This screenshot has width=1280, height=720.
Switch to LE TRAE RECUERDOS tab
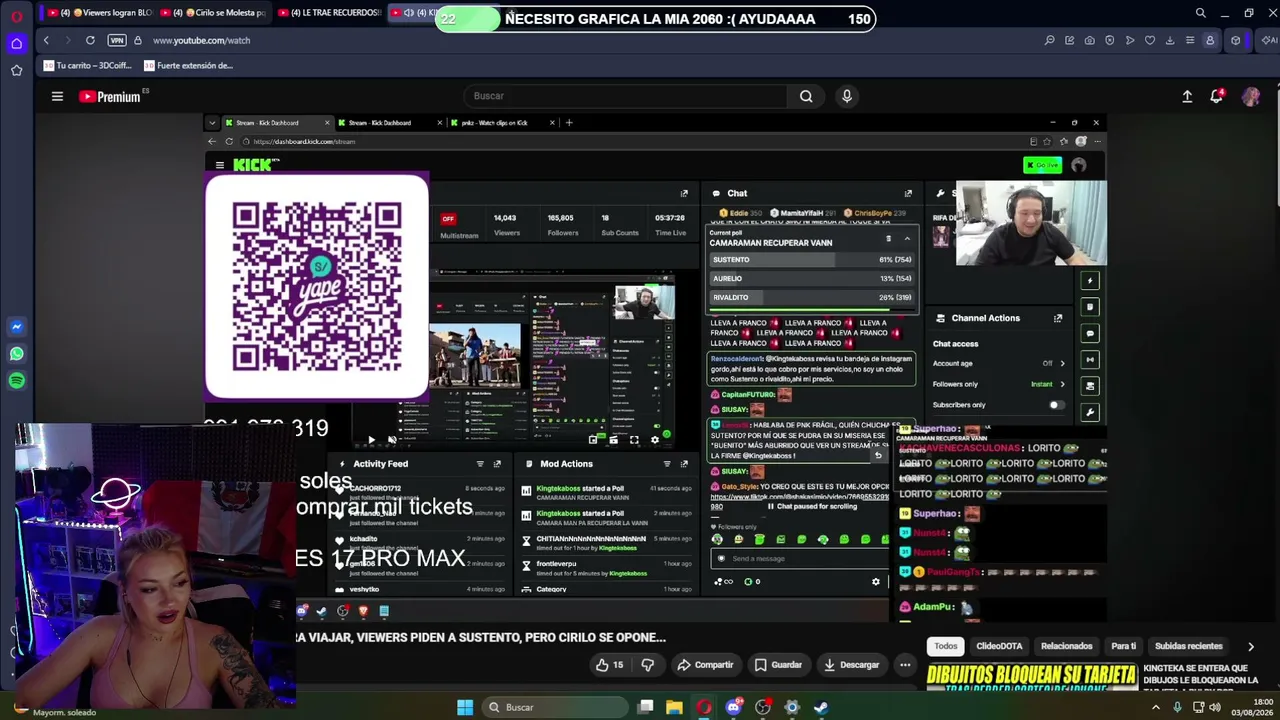point(329,13)
